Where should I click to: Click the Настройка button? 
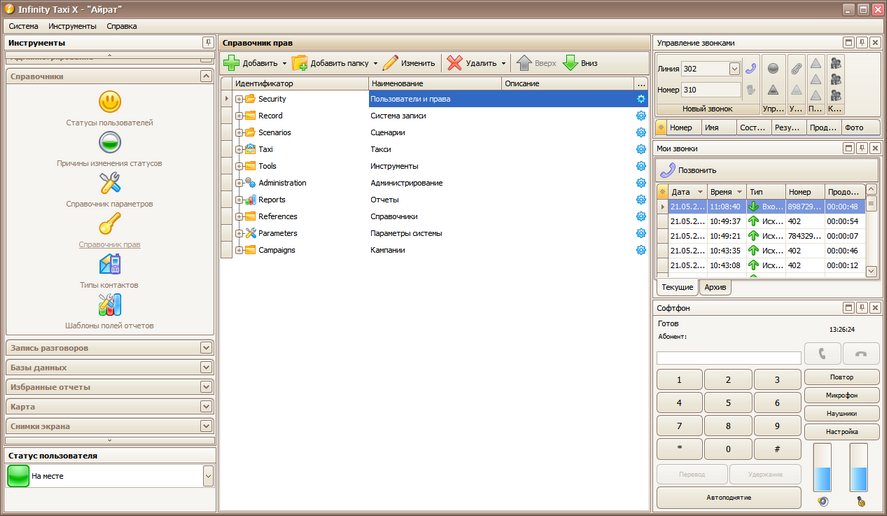point(842,431)
